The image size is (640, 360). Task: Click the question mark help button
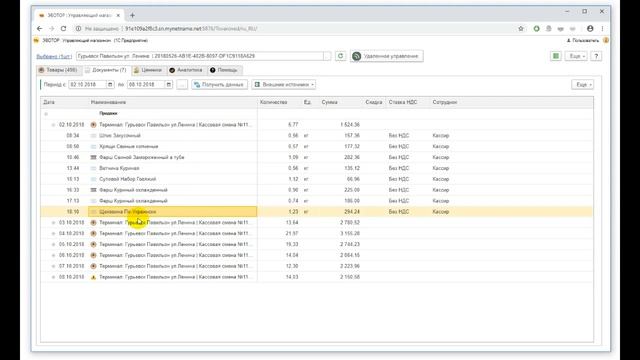[x=596, y=56]
